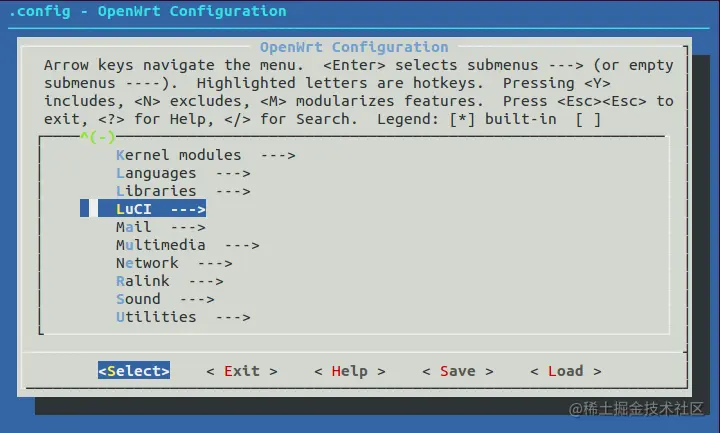Click the Save button
The height and width of the screenshot is (433, 720).
458,371
